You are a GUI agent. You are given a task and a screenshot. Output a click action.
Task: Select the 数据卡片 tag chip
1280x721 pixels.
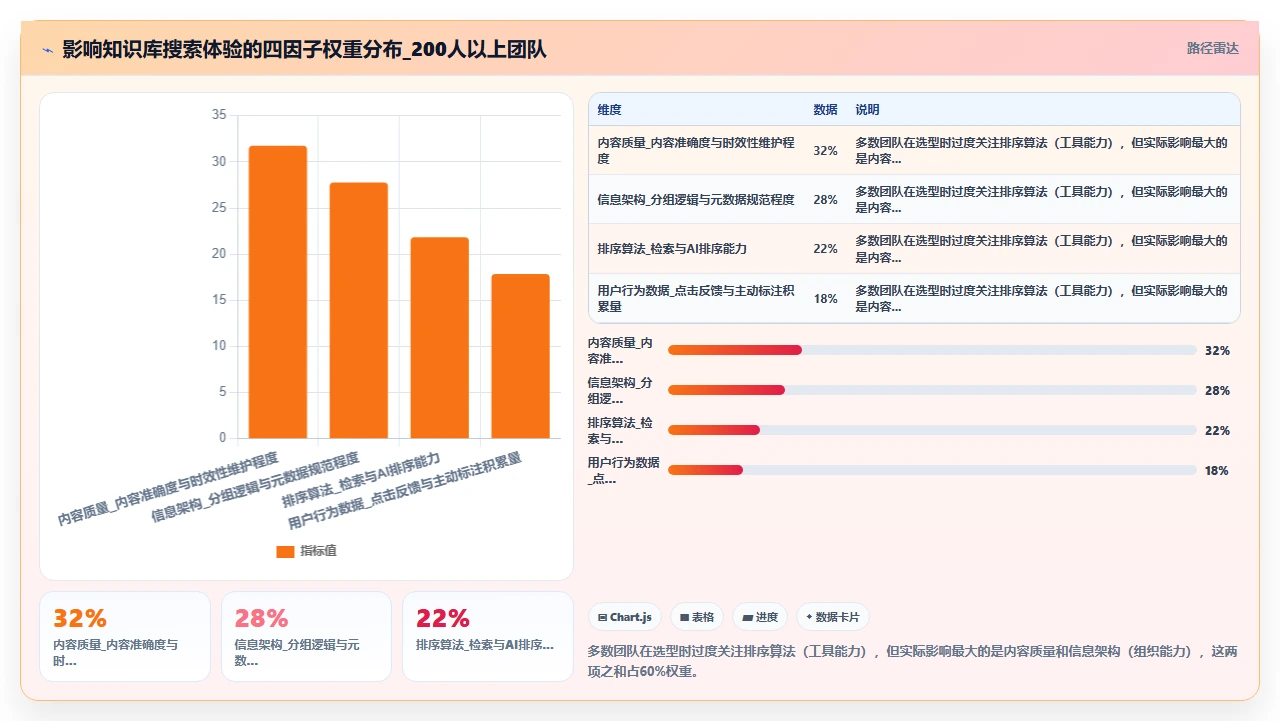831,617
